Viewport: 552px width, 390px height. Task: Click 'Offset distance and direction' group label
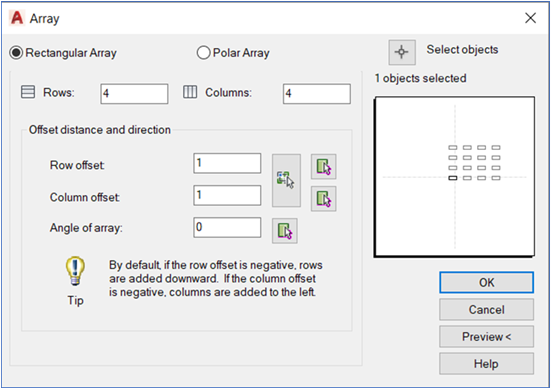point(100,130)
